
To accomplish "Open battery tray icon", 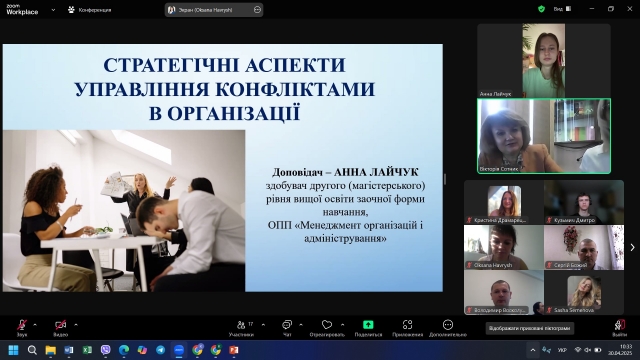I will (598, 350).
